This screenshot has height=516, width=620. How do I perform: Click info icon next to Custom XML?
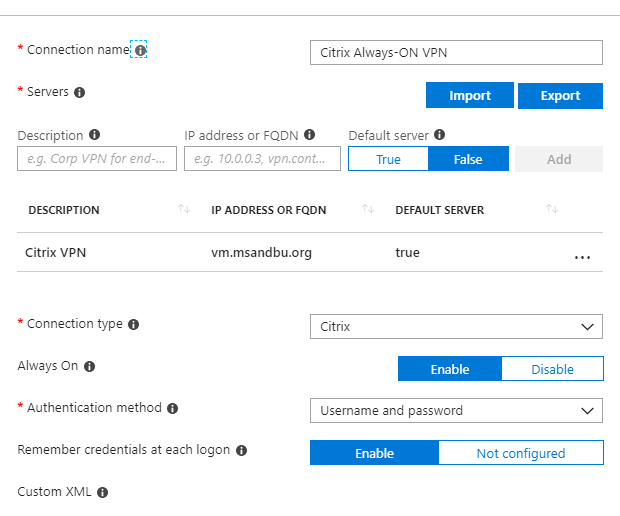pyautogui.click(x=102, y=493)
